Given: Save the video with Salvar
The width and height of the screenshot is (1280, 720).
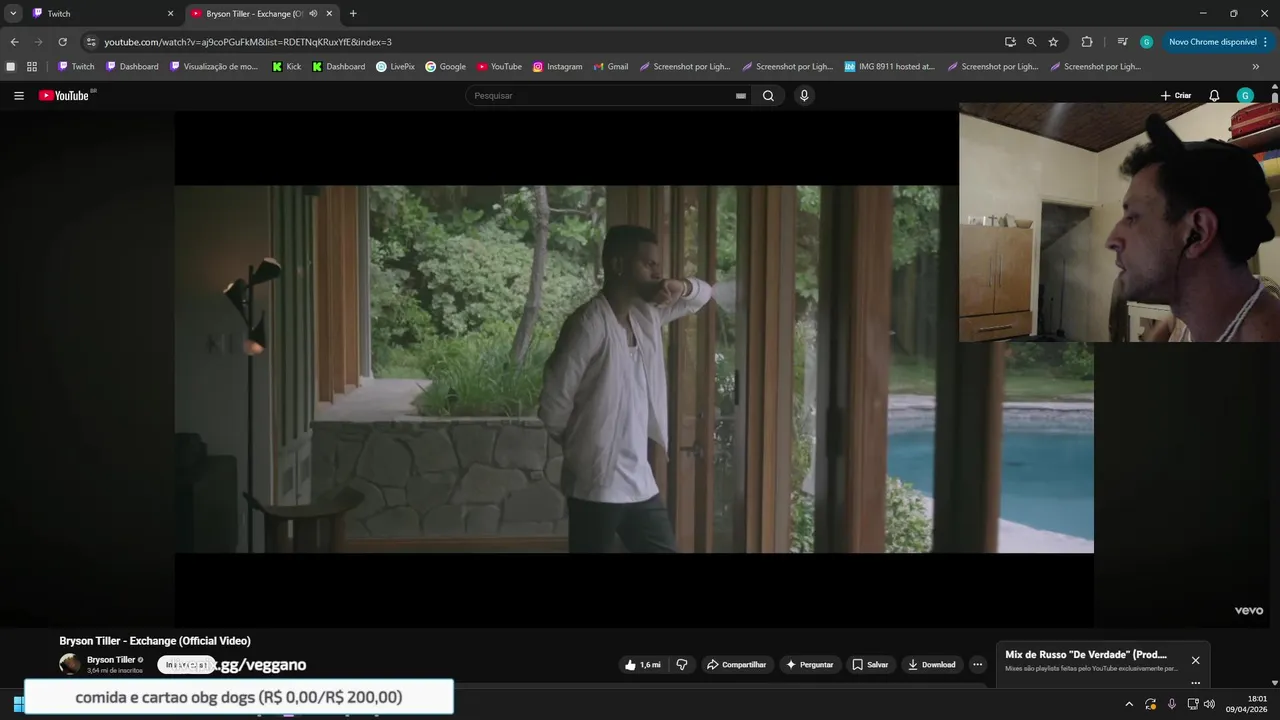Looking at the screenshot, I should click(x=870, y=665).
